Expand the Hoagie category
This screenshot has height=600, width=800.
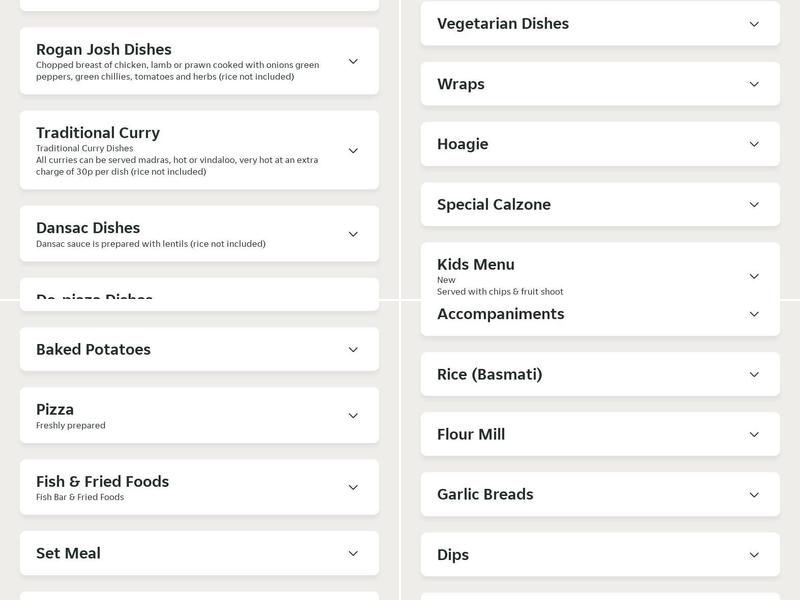click(x=598, y=144)
